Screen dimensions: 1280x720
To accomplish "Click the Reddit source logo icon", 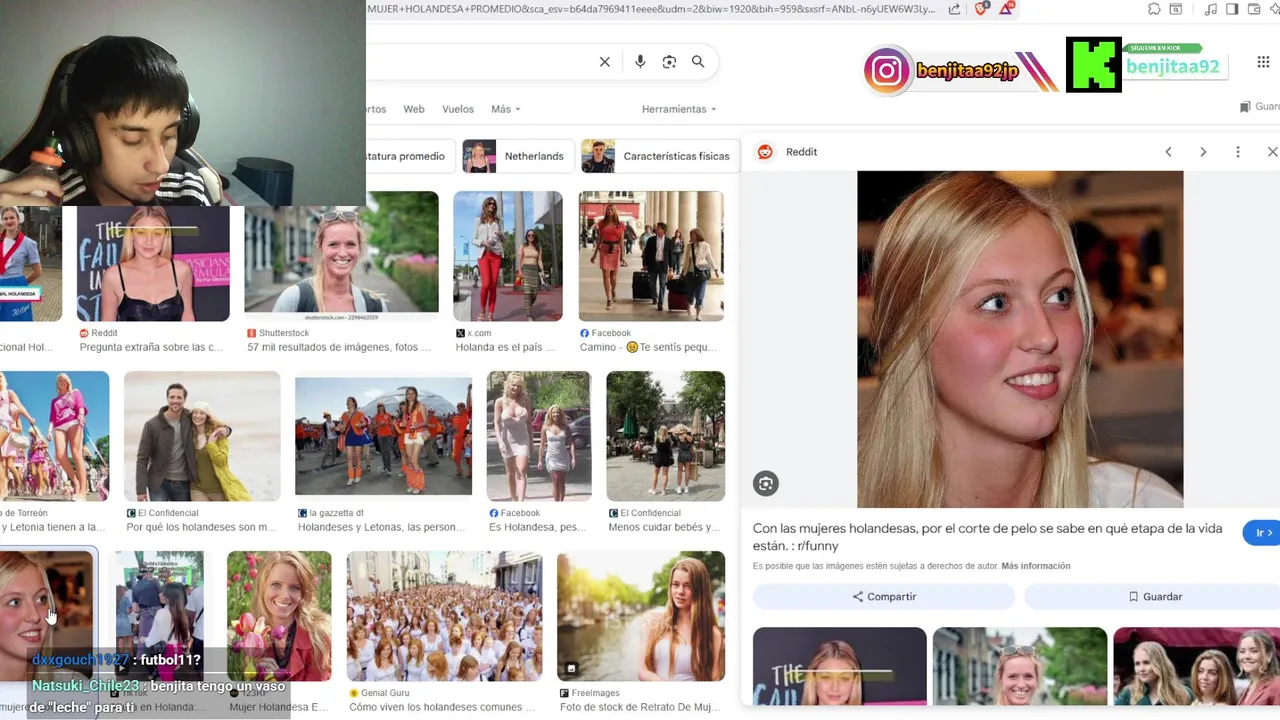I will click(x=765, y=152).
